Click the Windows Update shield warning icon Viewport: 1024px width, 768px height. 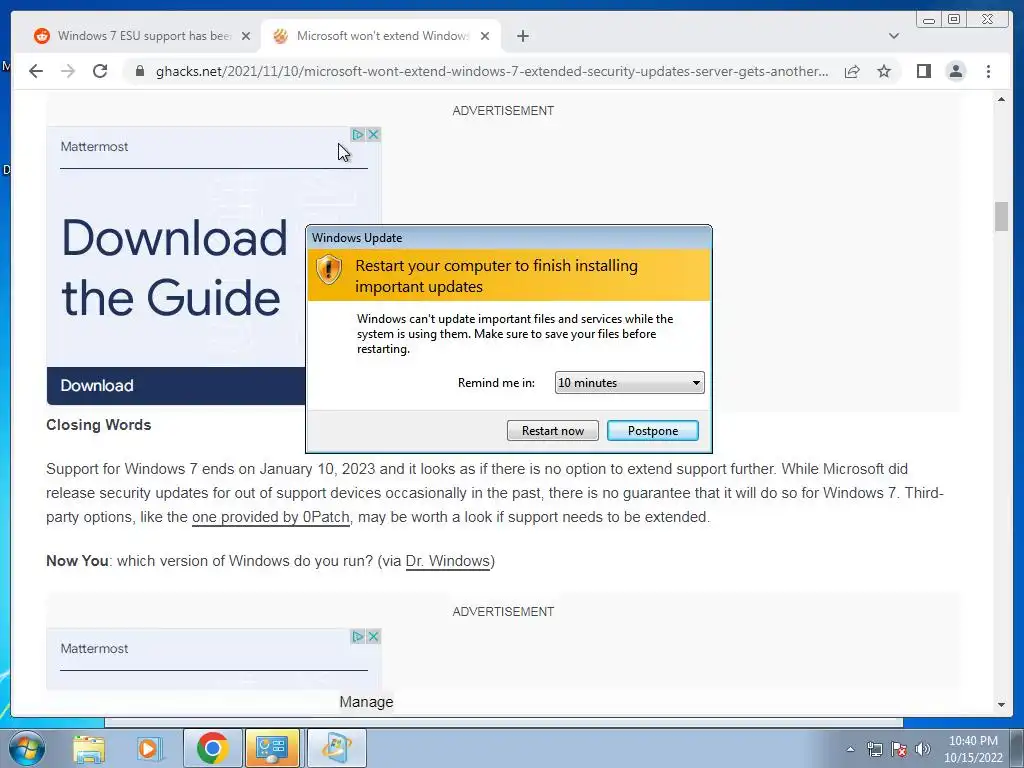tap(328, 268)
